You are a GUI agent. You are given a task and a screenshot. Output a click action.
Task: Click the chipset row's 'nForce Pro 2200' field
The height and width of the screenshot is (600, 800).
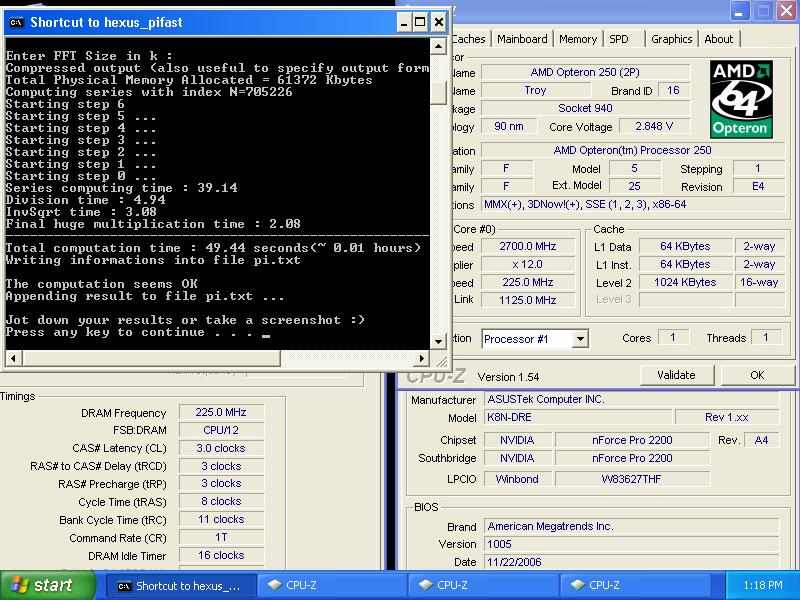632,440
